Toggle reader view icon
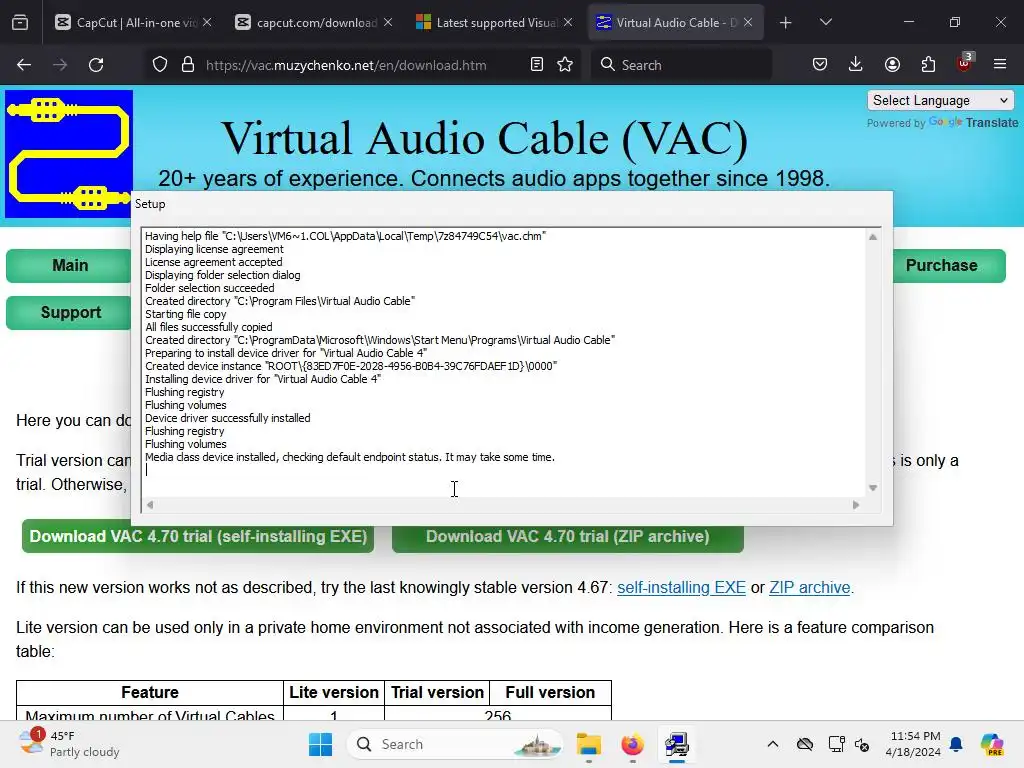The image size is (1024, 768). (x=537, y=65)
